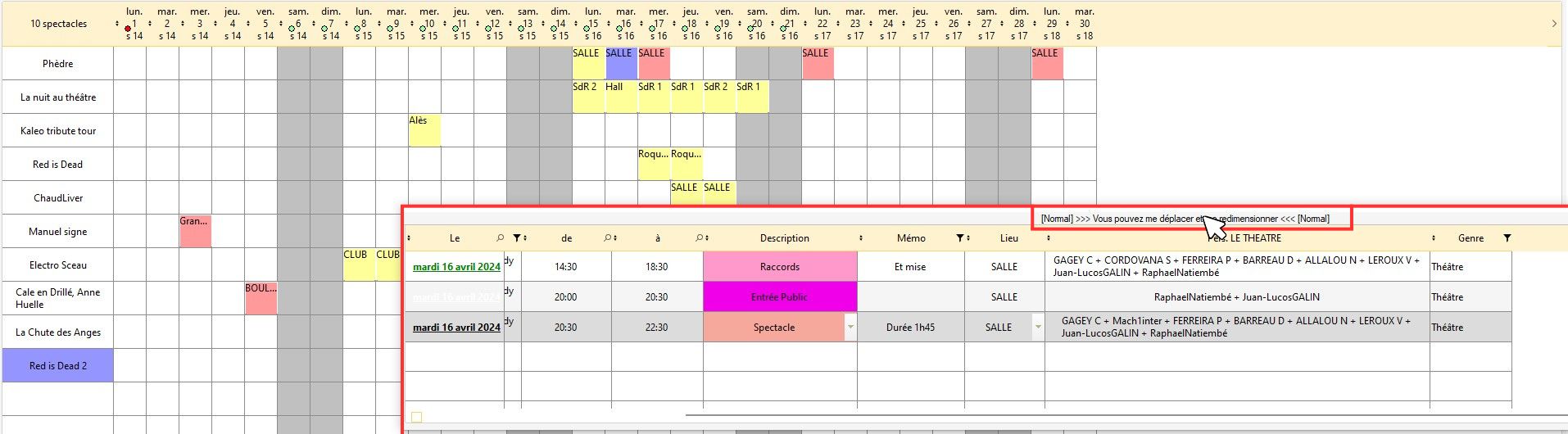Viewport: 1568px width, 434px height.
Task: Click the magenta Entrée Public cell
Action: pyautogui.click(x=779, y=297)
